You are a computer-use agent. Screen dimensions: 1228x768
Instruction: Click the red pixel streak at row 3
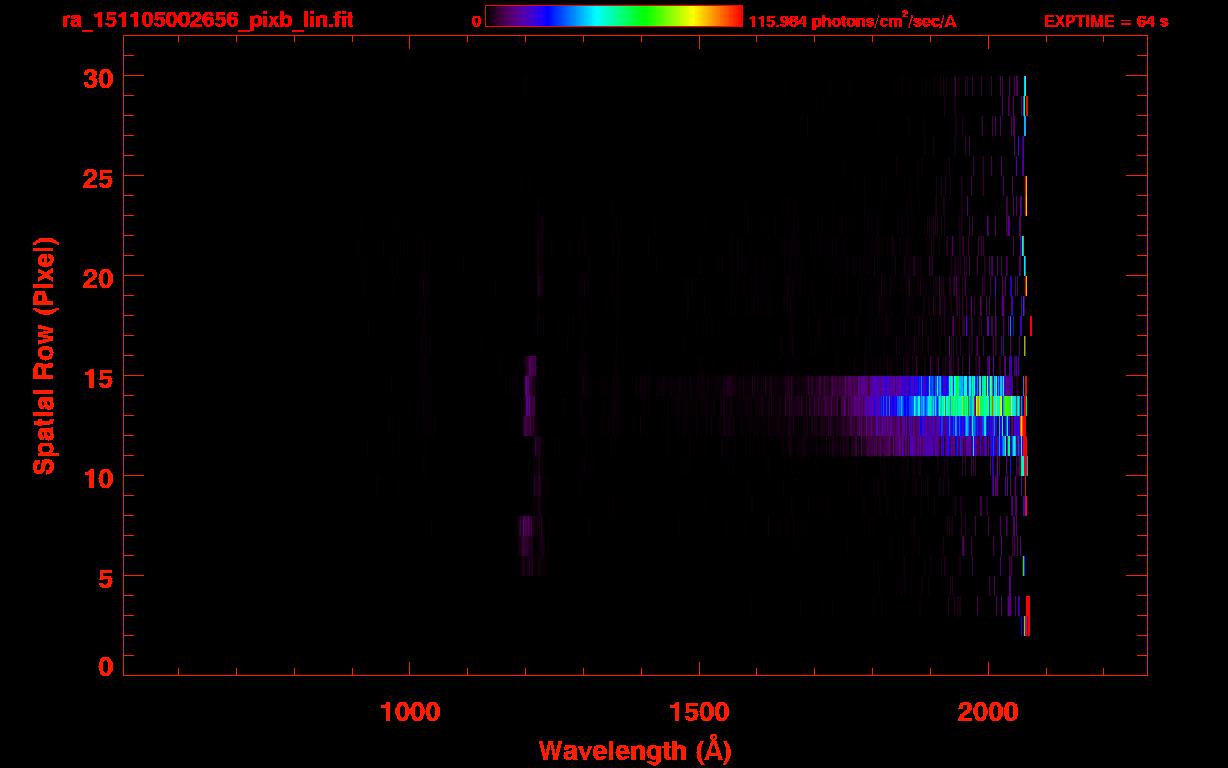click(1027, 616)
